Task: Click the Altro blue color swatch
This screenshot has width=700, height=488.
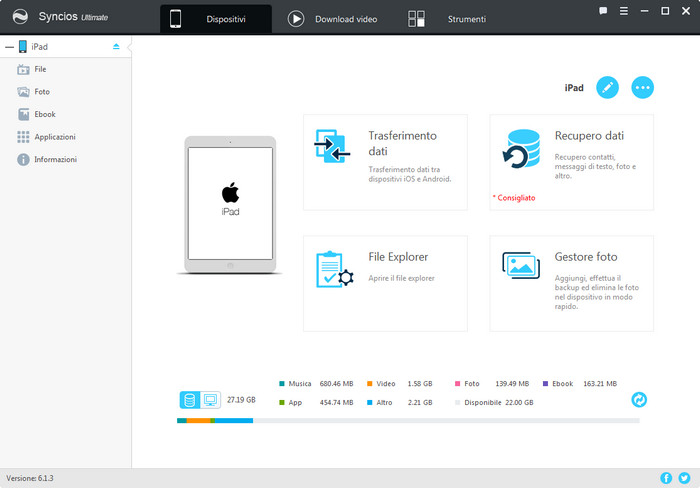Action: (369, 402)
